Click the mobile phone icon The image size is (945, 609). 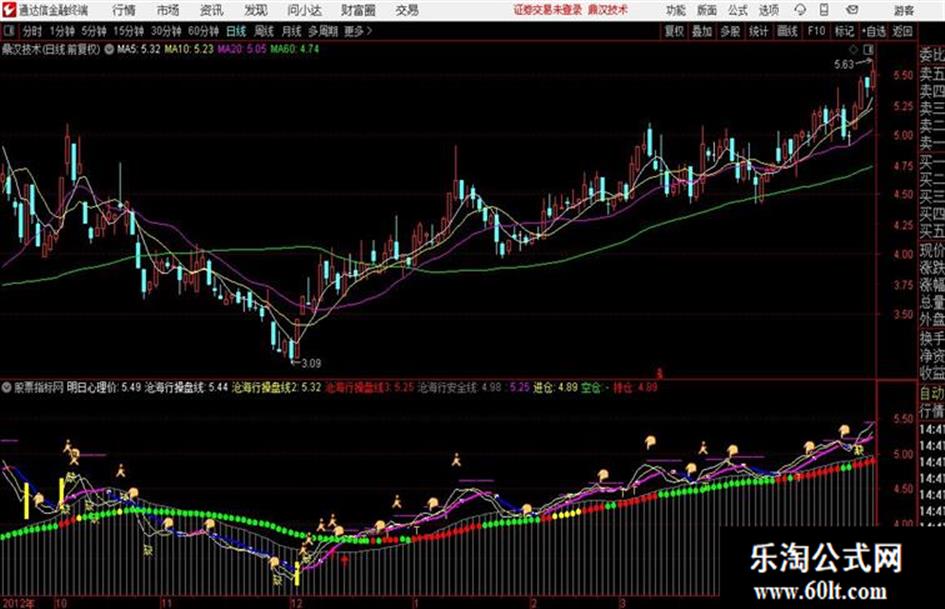(x=824, y=10)
